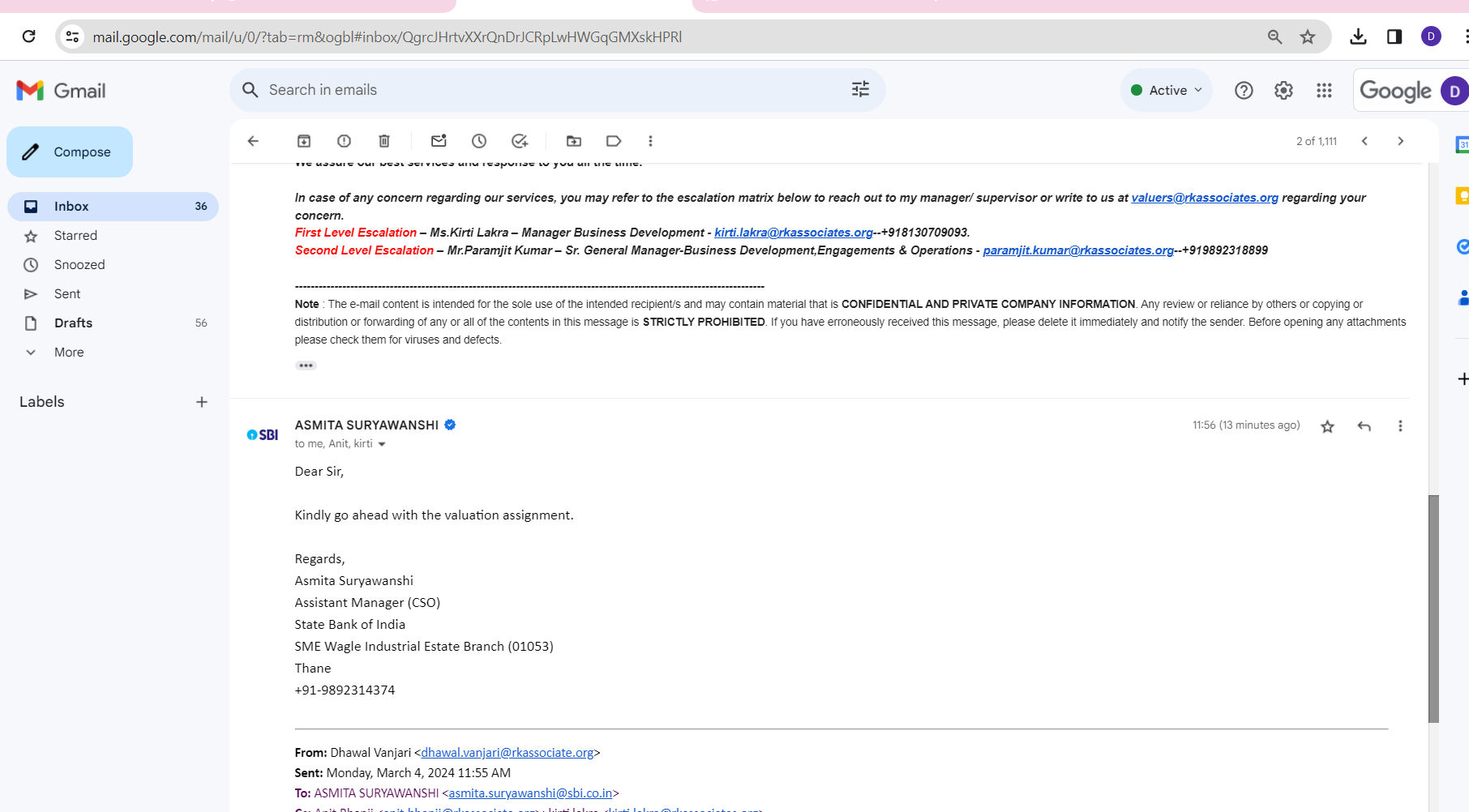
Task: Click the SBI sender avatar
Action: (x=263, y=435)
